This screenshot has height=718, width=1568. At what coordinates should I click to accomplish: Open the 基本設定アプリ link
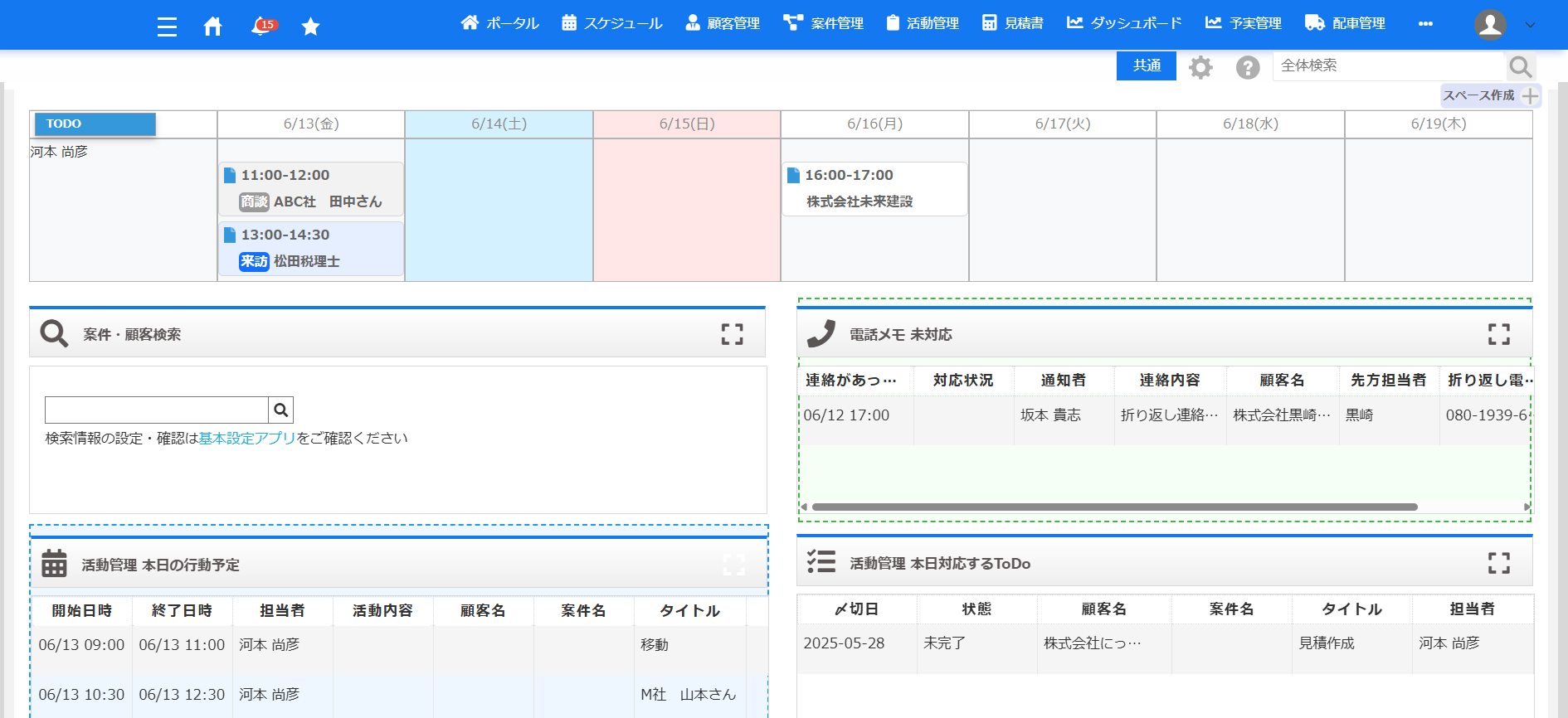(x=247, y=438)
